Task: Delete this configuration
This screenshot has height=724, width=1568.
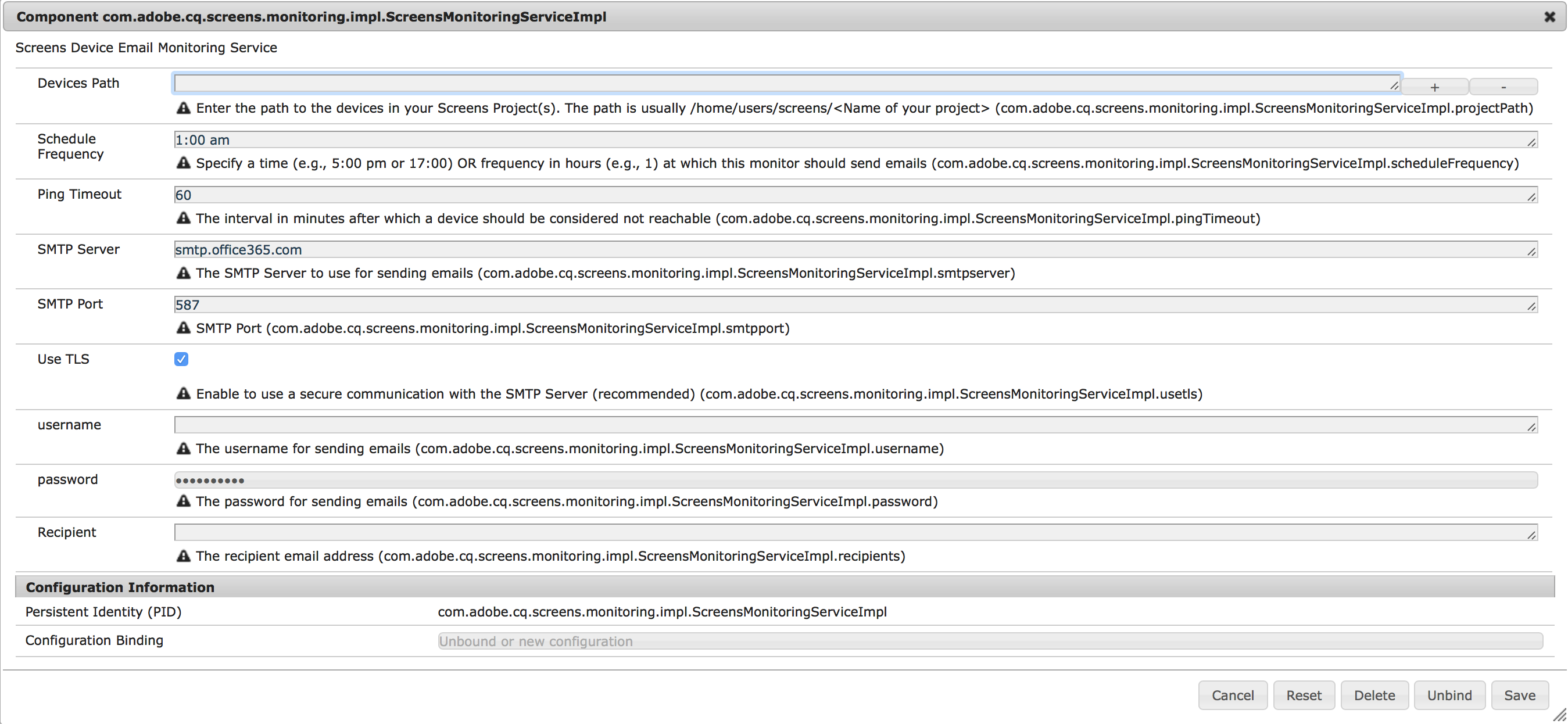Action: click(1374, 695)
